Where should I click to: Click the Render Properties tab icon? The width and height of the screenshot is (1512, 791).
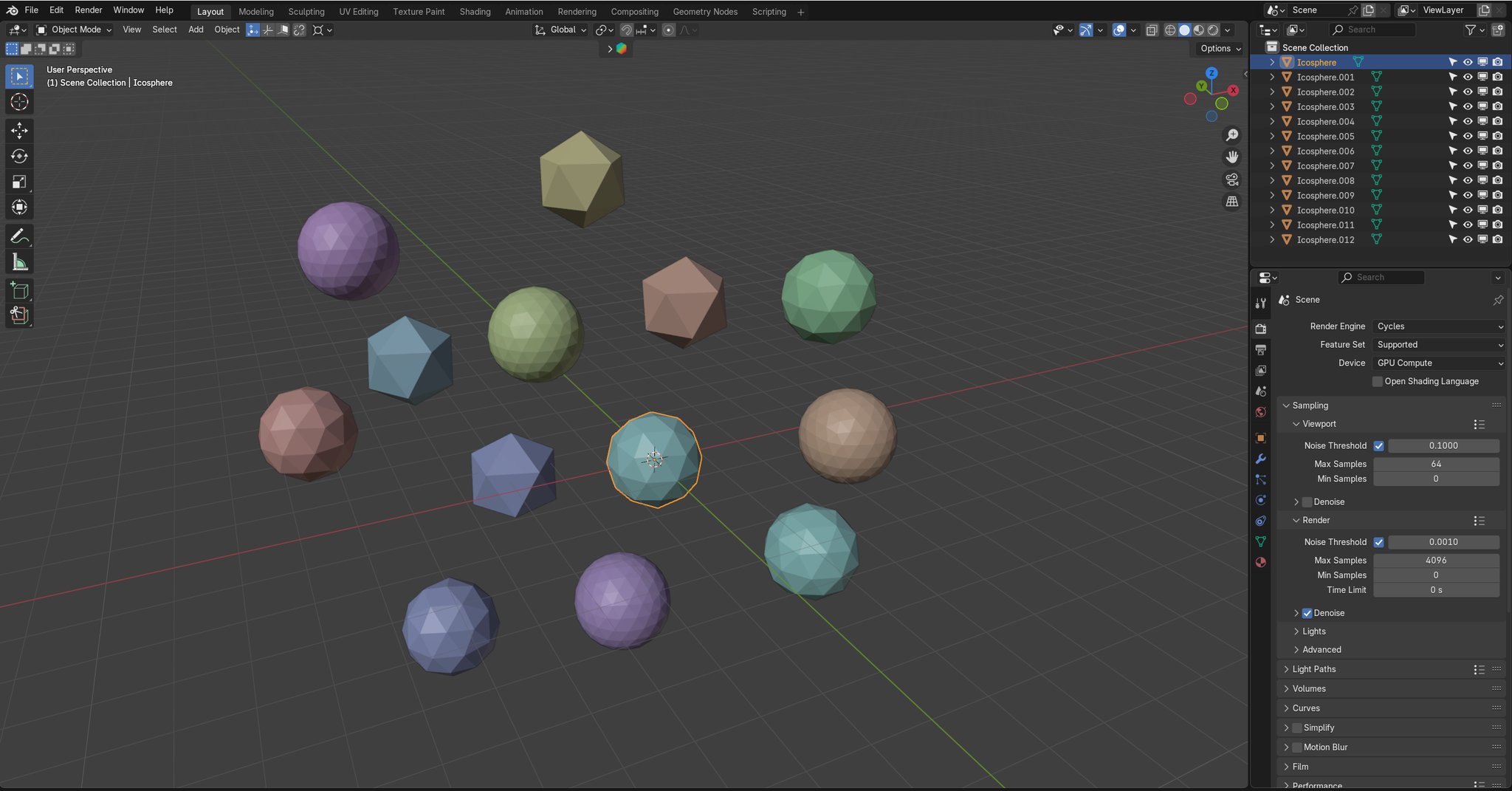[x=1262, y=329]
